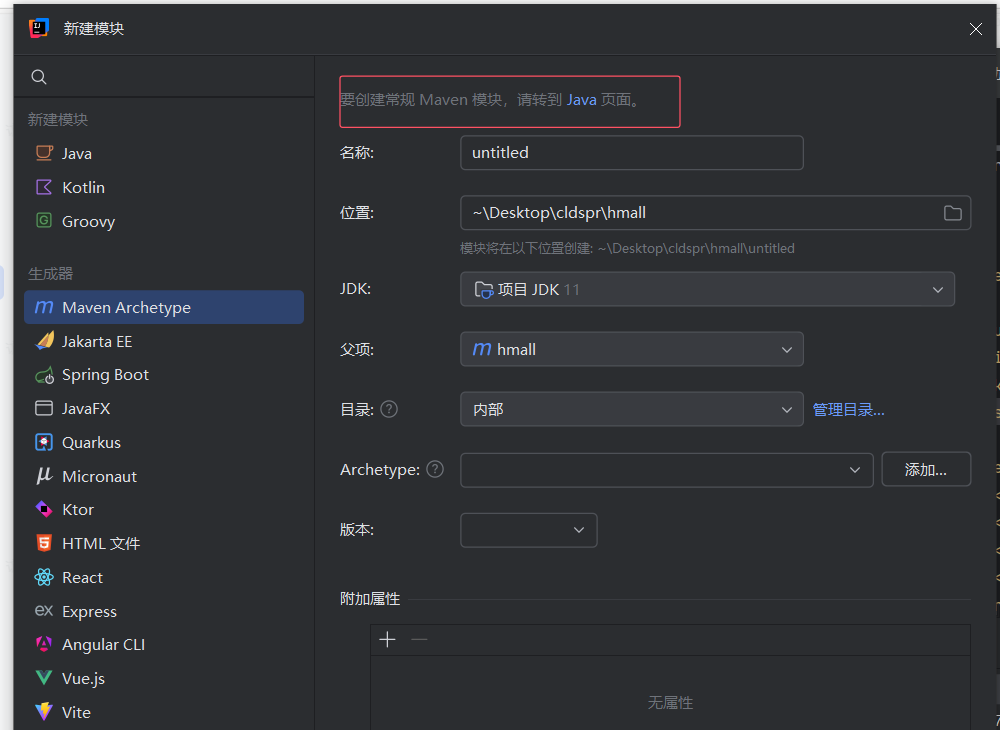Click the 名称 input field with untitled
Image resolution: width=1000 pixels, height=730 pixels.
(x=631, y=152)
